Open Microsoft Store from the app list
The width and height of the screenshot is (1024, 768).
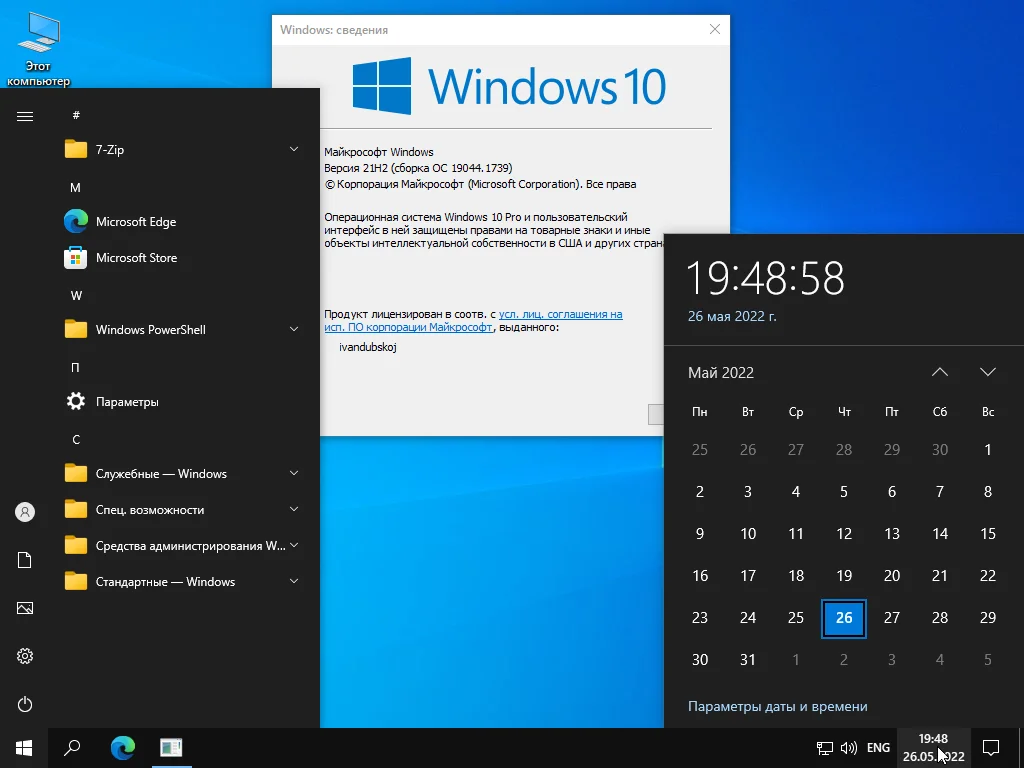click(x=136, y=257)
